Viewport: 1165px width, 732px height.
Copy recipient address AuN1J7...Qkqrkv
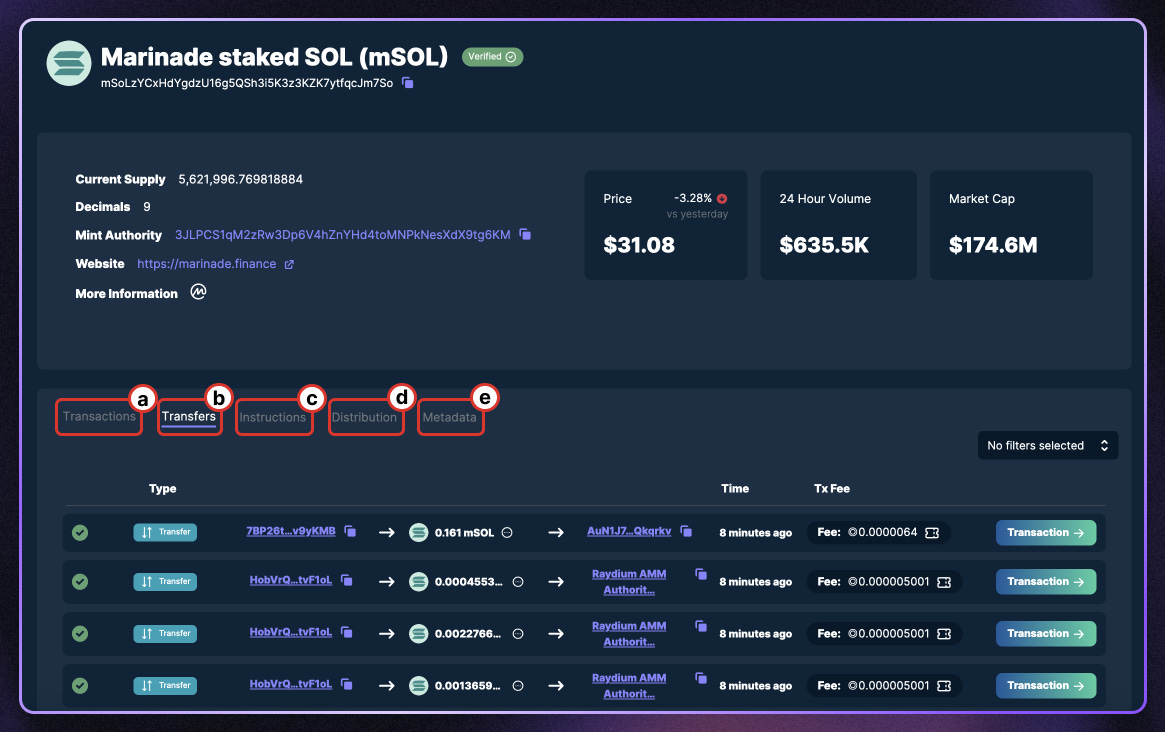click(x=686, y=531)
